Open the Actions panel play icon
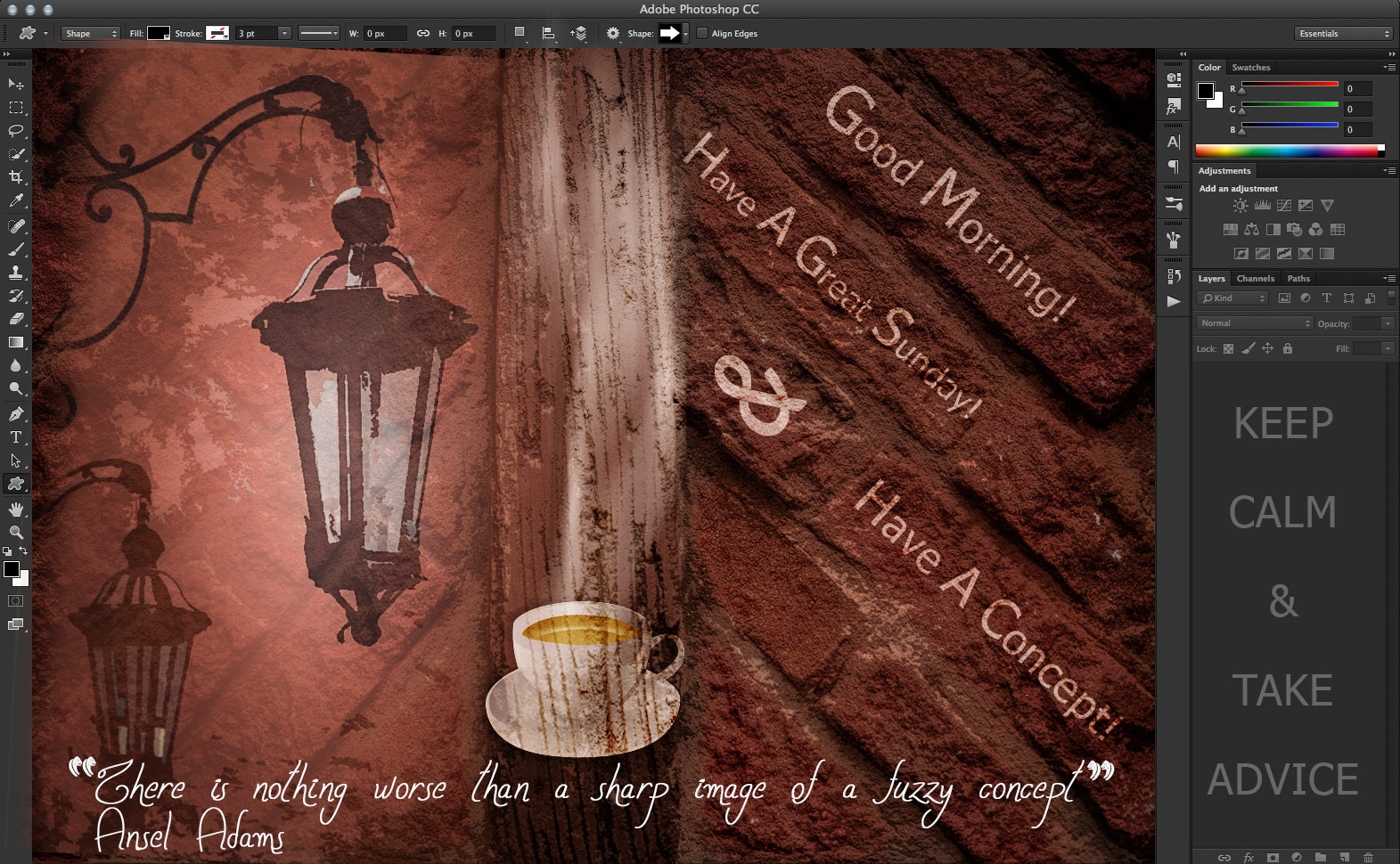The image size is (1400, 864). pos(1174,301)
